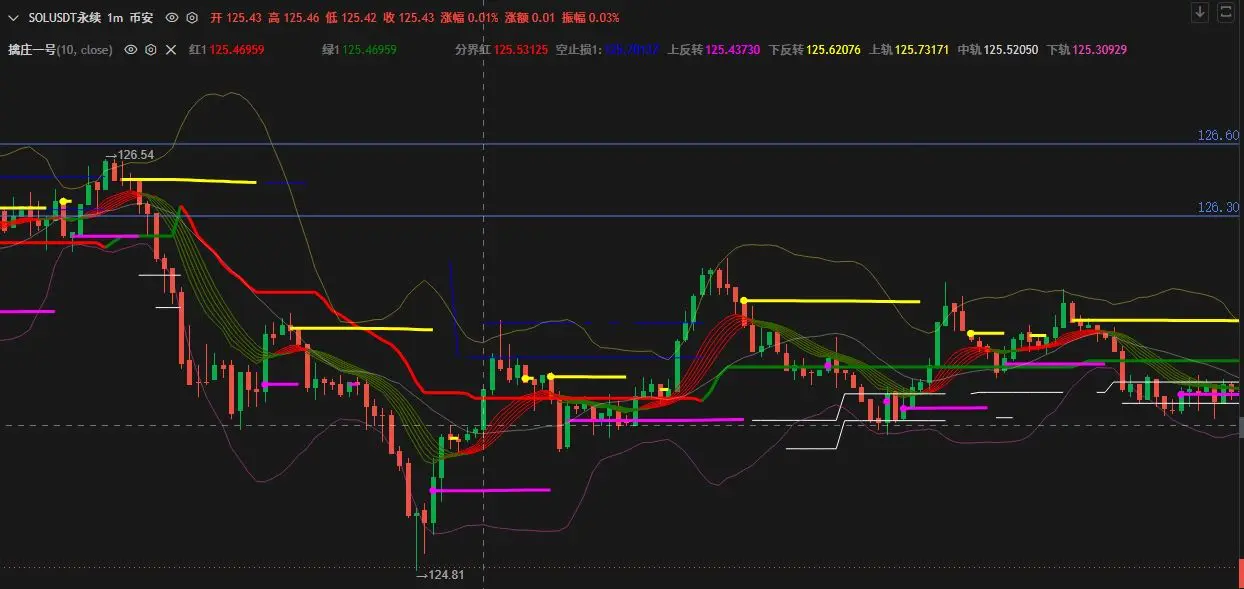Click the 涨额 0.01 value
This screenshot has height=589, width=1244.
[x=530, y=18]
